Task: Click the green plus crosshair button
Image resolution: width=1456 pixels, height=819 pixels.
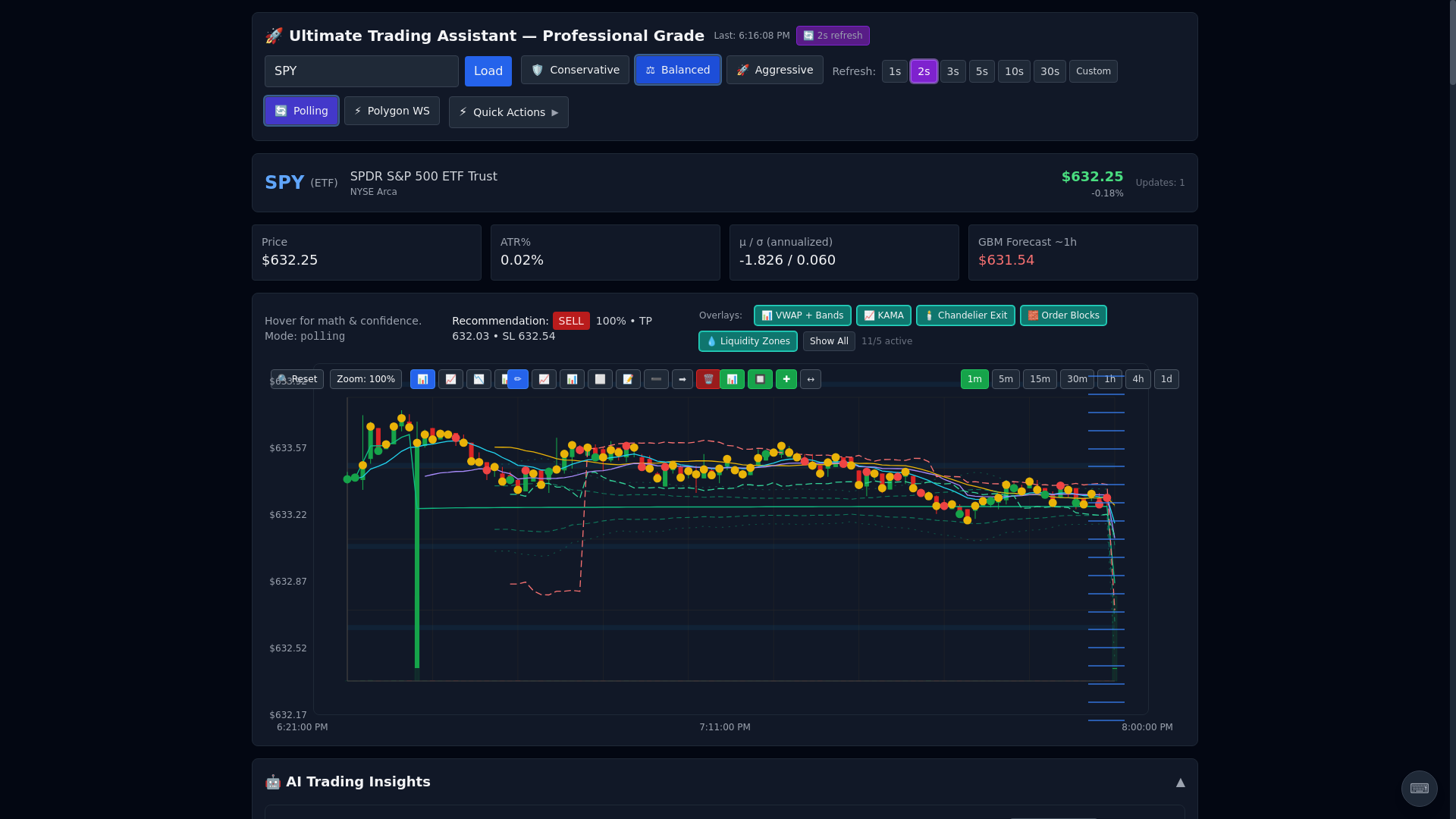Action: pos(786,379)
